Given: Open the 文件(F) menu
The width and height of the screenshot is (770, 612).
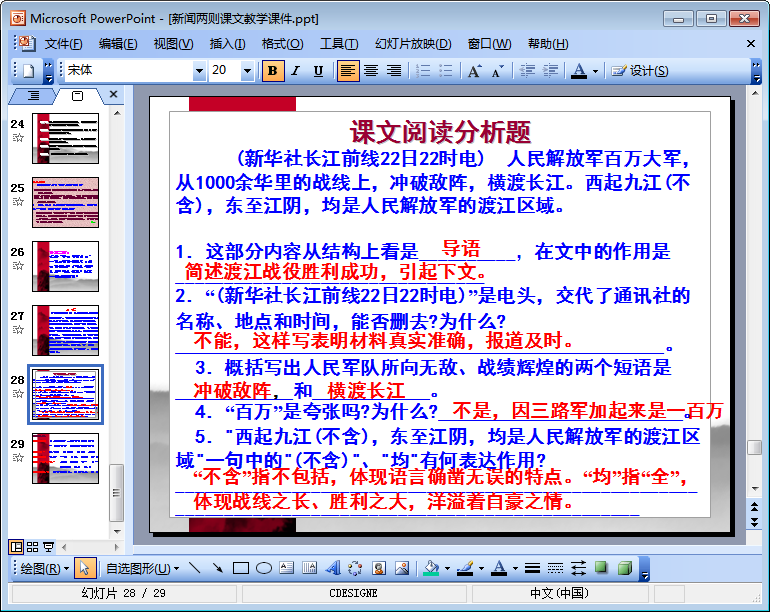Looking at the screenshot, I should [x=63, y=44].
